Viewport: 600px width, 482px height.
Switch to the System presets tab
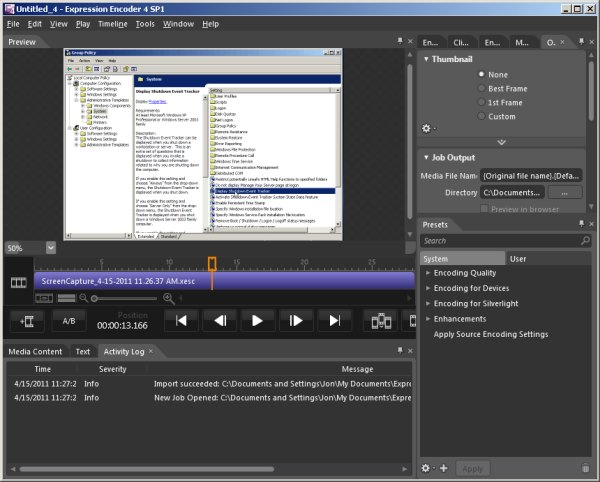[462, 259]
